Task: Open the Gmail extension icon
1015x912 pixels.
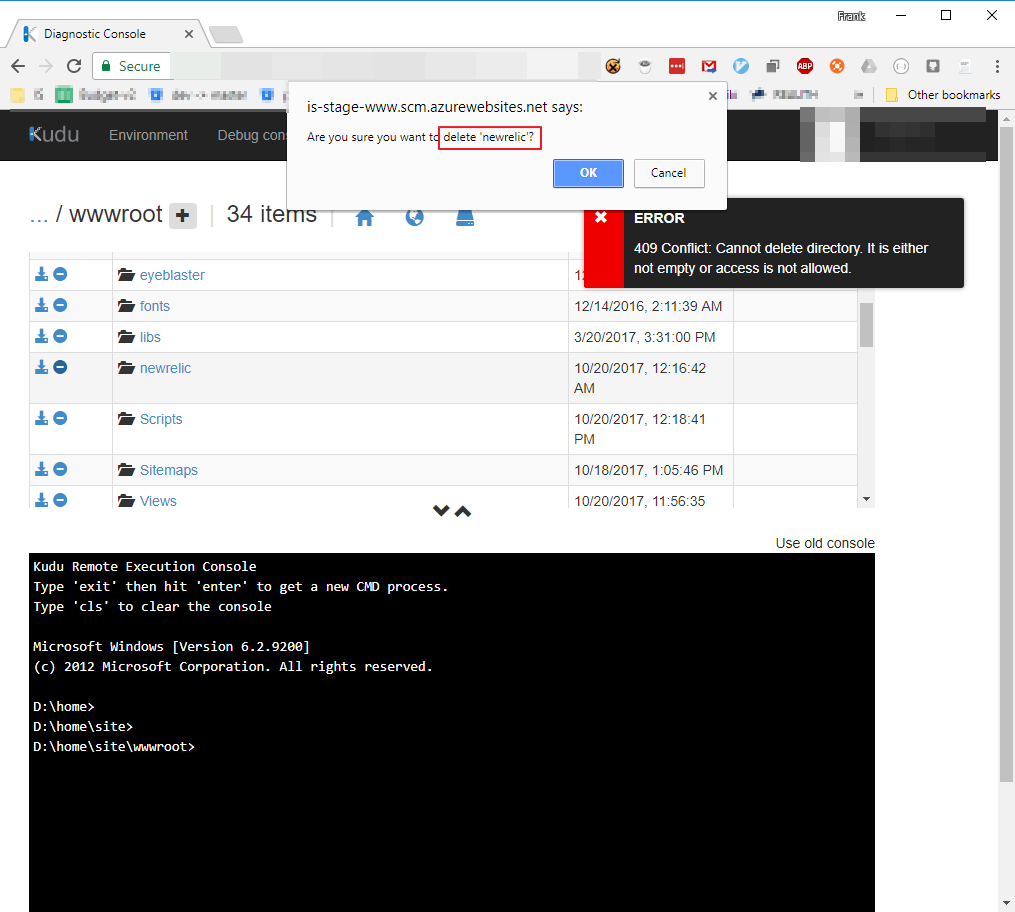Action: point(709,66)
